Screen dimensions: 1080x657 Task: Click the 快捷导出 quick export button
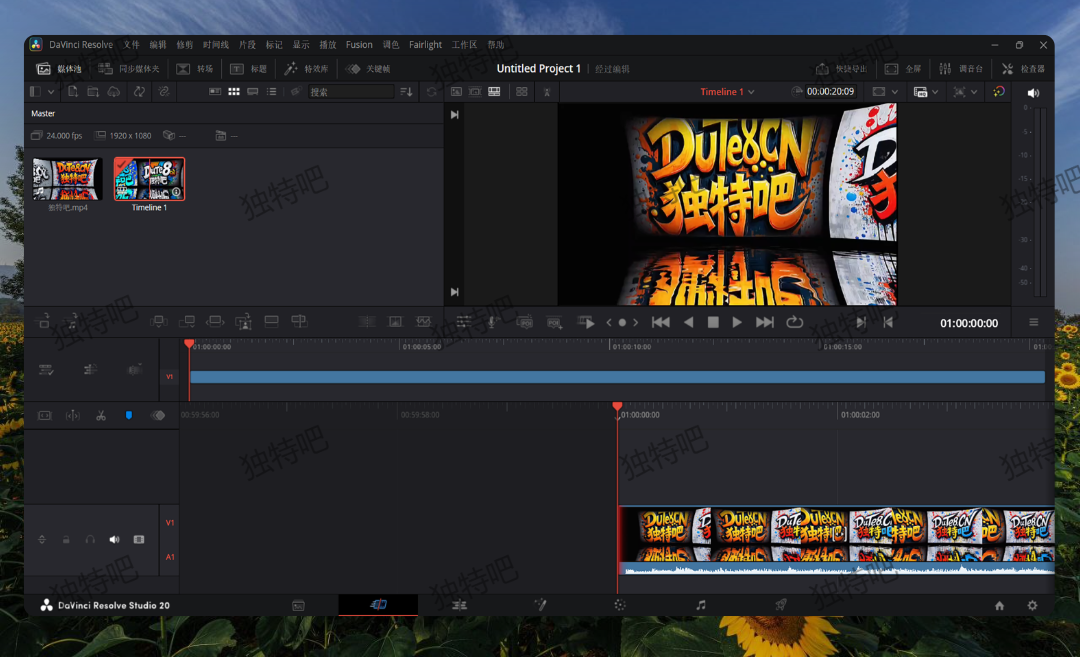pos(841,69)
